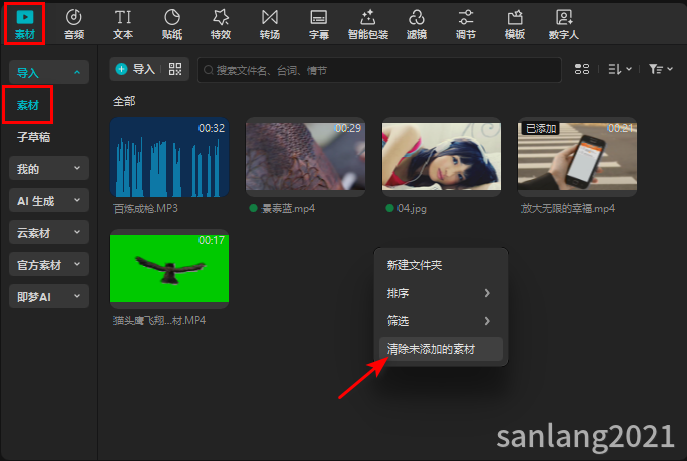
Task: Open the filter dropdown icon
Action: pos(661,69)
